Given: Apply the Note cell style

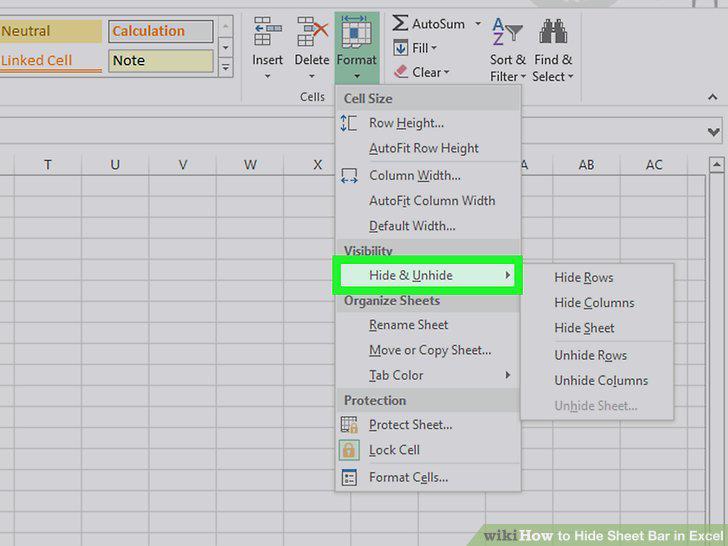Looking at the screenshot, I should (161, 61).
